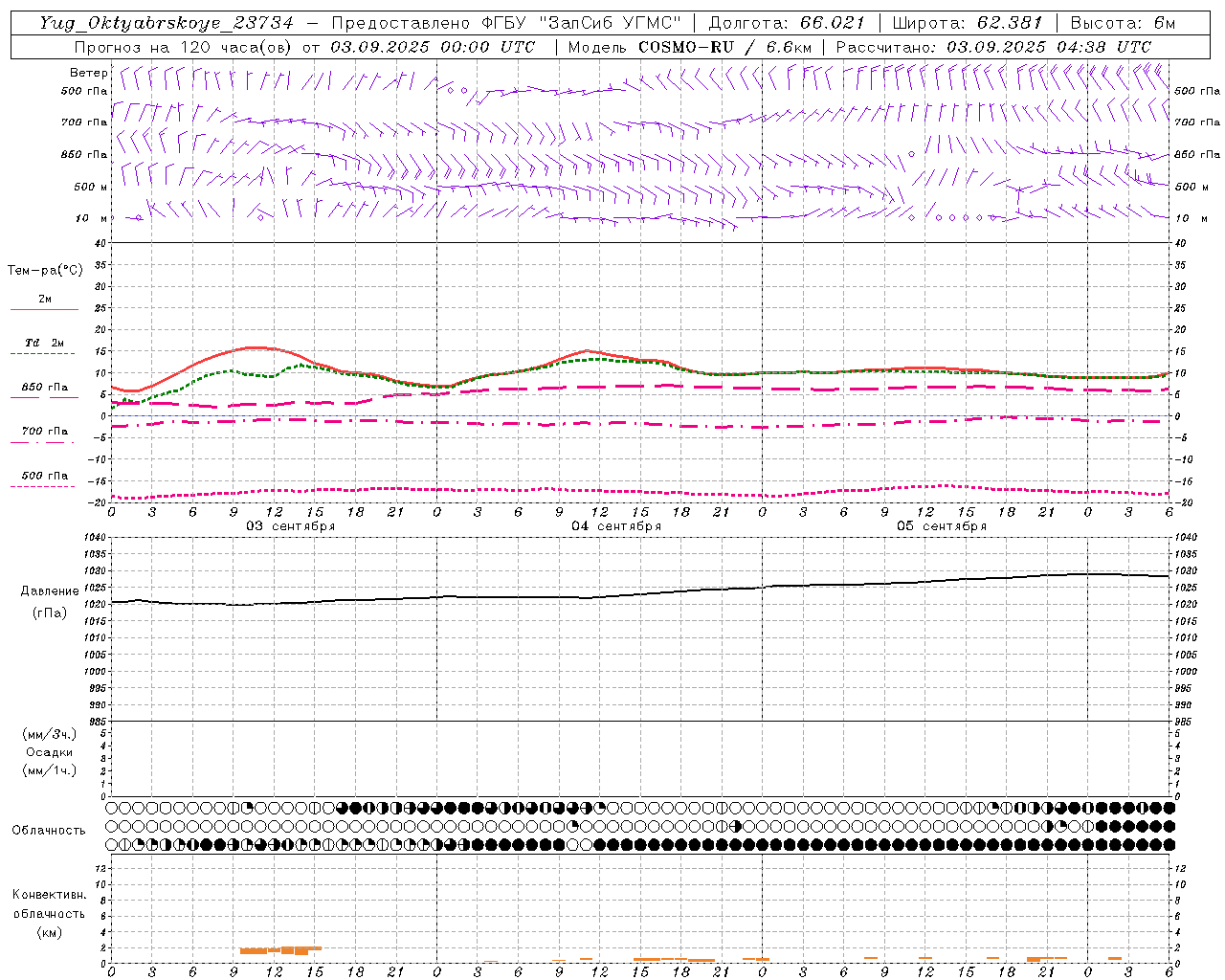Click "Рассчитано: 03.09.2025 04:38 UTC" timestamp
The height and width of the screenshot is (980, 1225).
pyautogui.click(x=993, y=47)
